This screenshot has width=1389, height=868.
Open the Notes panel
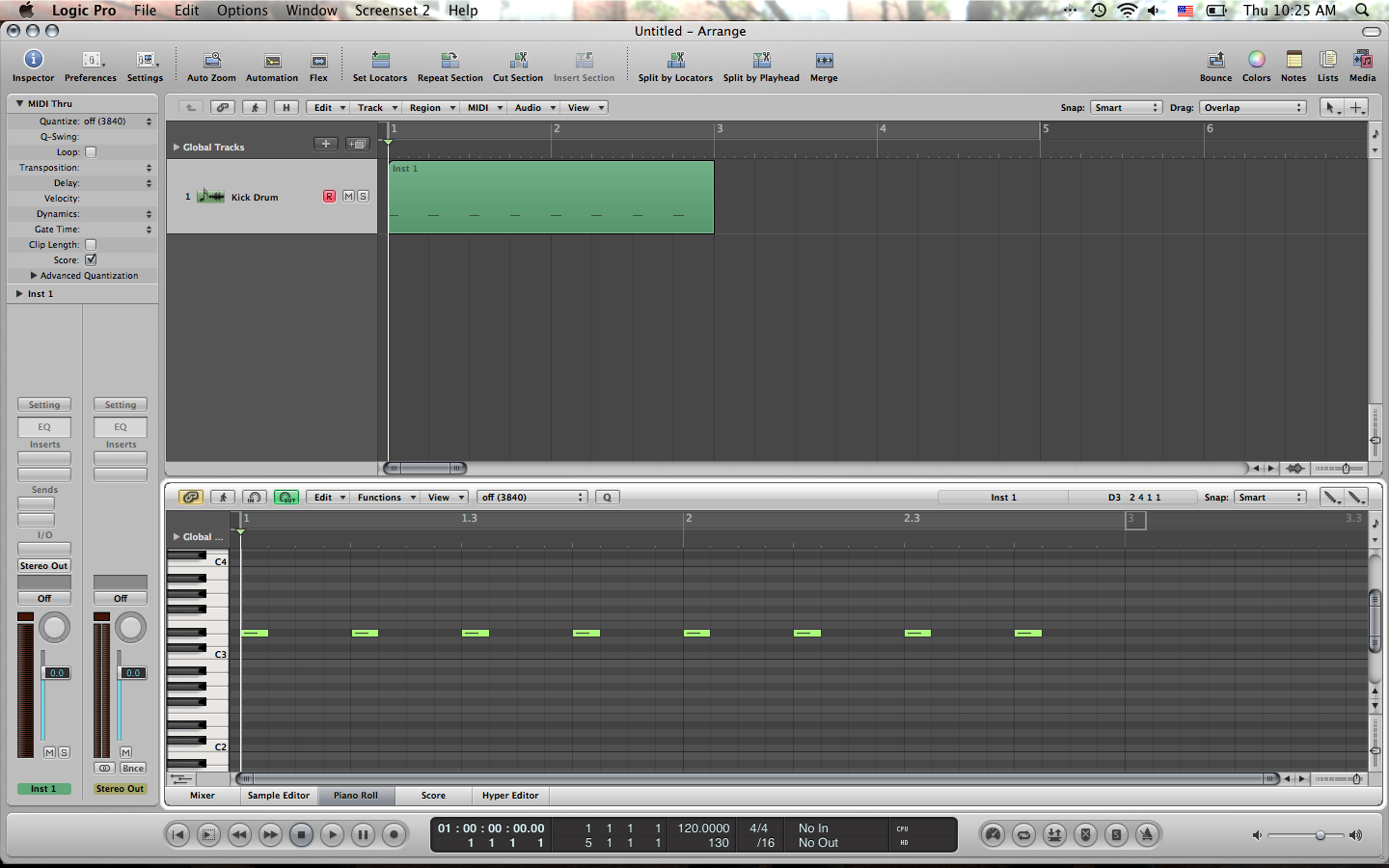click(x=1294, y=66)
